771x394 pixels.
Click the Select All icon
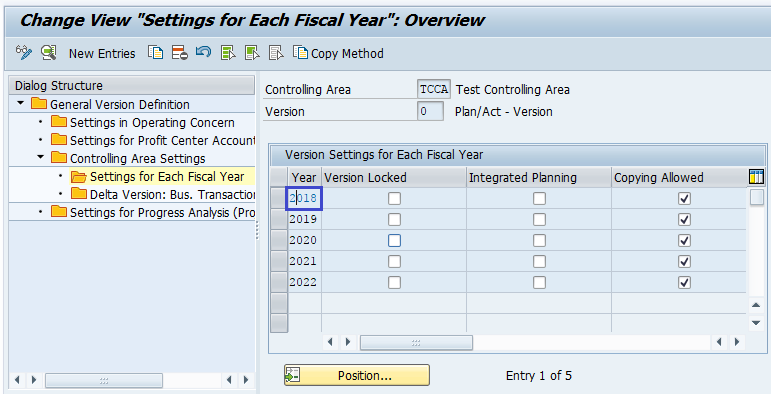[x=228, y=53]
